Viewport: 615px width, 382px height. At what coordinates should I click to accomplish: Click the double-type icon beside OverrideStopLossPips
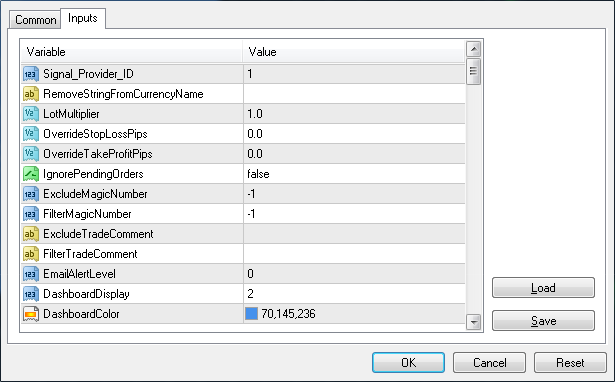tap(31, 134)
